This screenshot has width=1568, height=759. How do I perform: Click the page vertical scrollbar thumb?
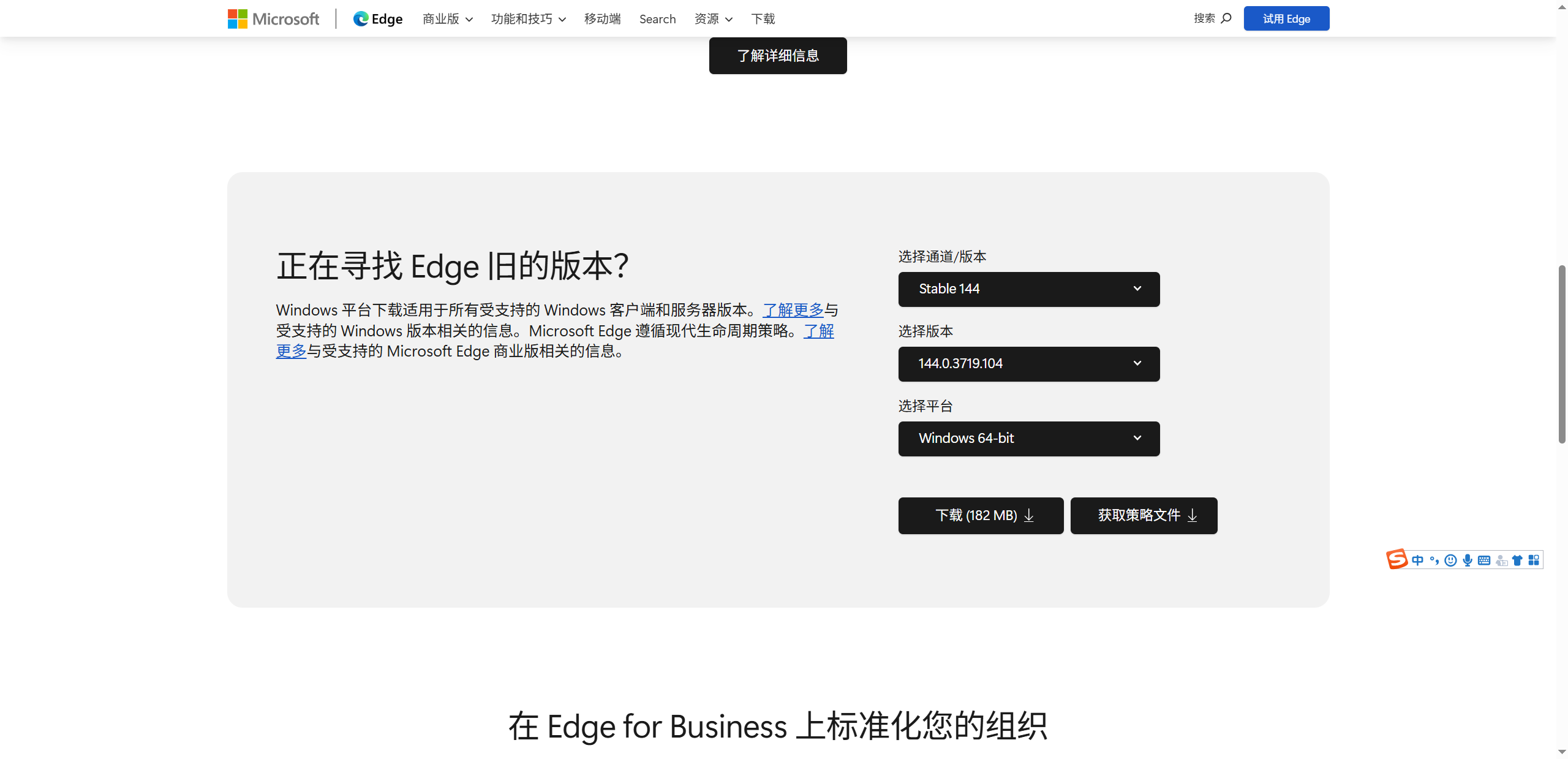(1562, 354)
